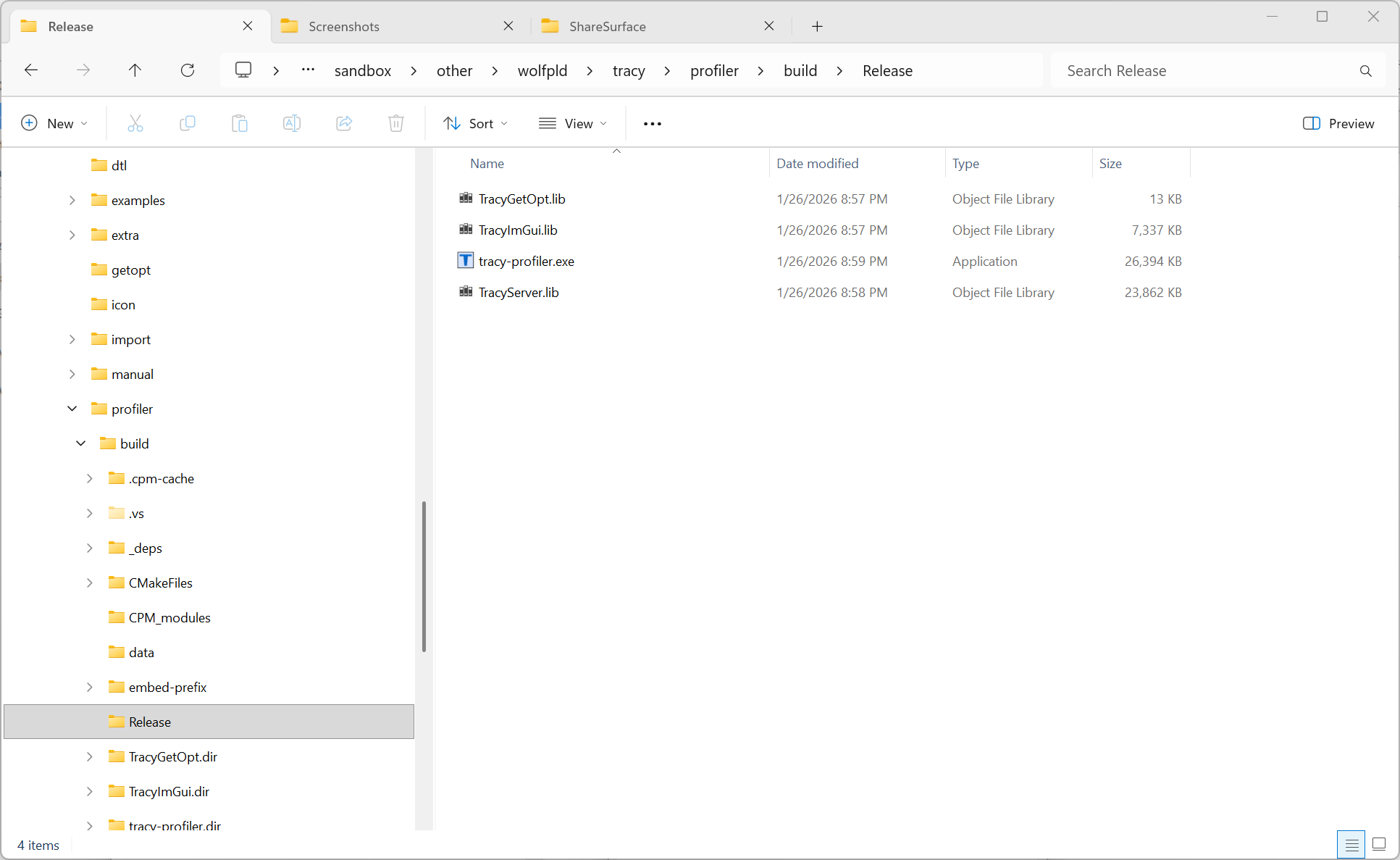
Task: Click the Delete trash can icon
Action: click(x=396, y=123)
